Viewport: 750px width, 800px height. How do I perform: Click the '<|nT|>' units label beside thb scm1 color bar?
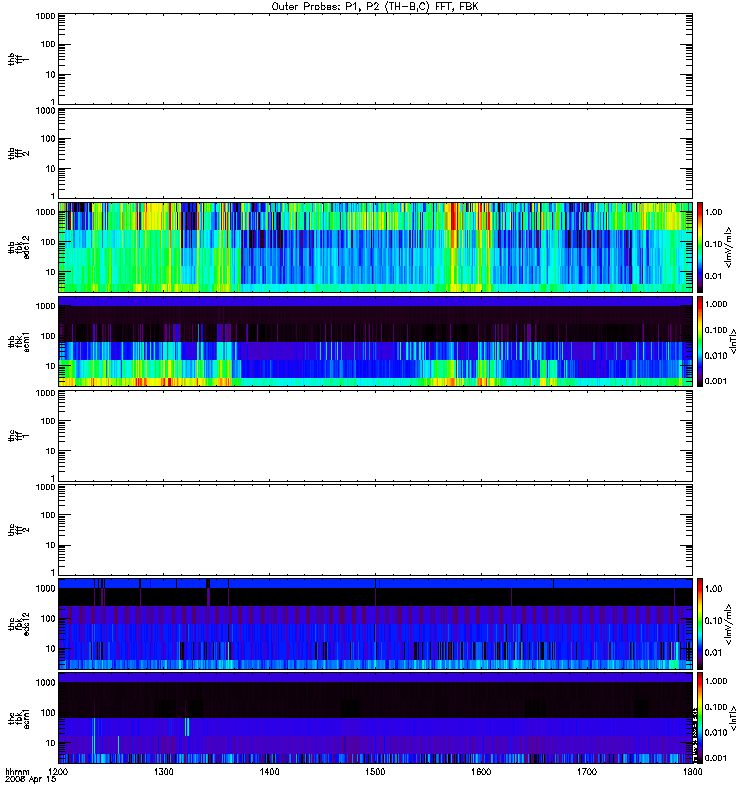click(x=733, y=342)
